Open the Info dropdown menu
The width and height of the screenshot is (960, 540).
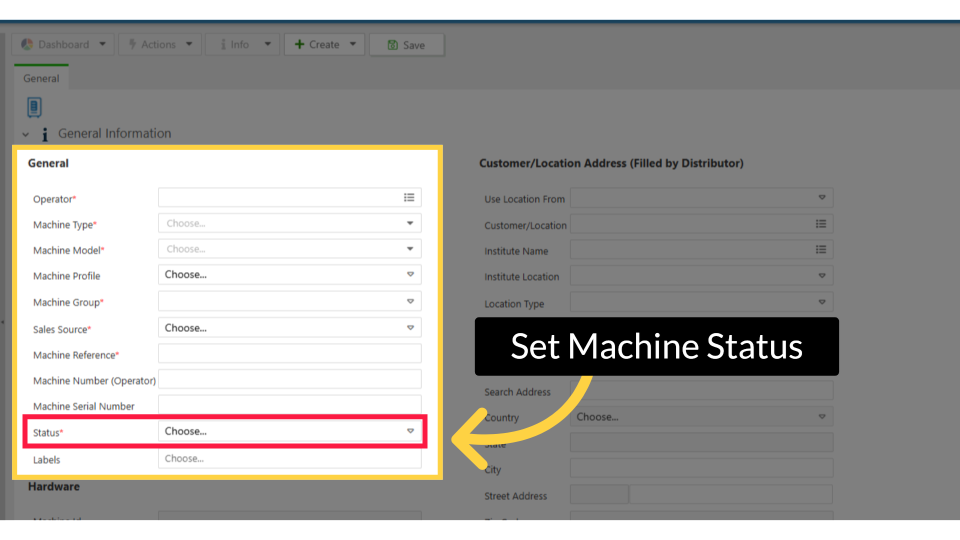tap(241, 45)
